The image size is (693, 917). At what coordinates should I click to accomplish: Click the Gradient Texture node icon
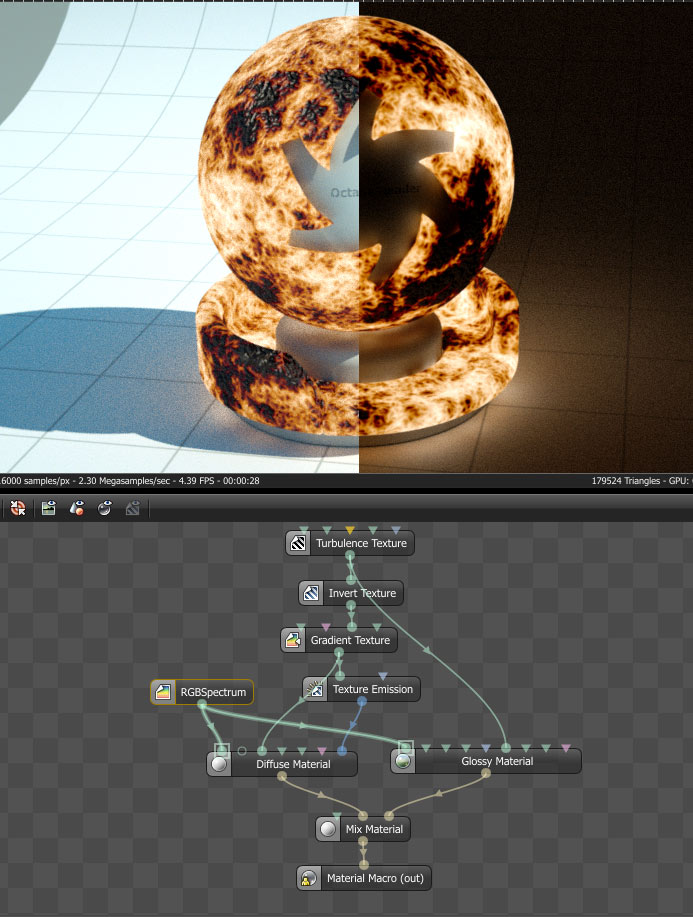[x=293, y=640]
